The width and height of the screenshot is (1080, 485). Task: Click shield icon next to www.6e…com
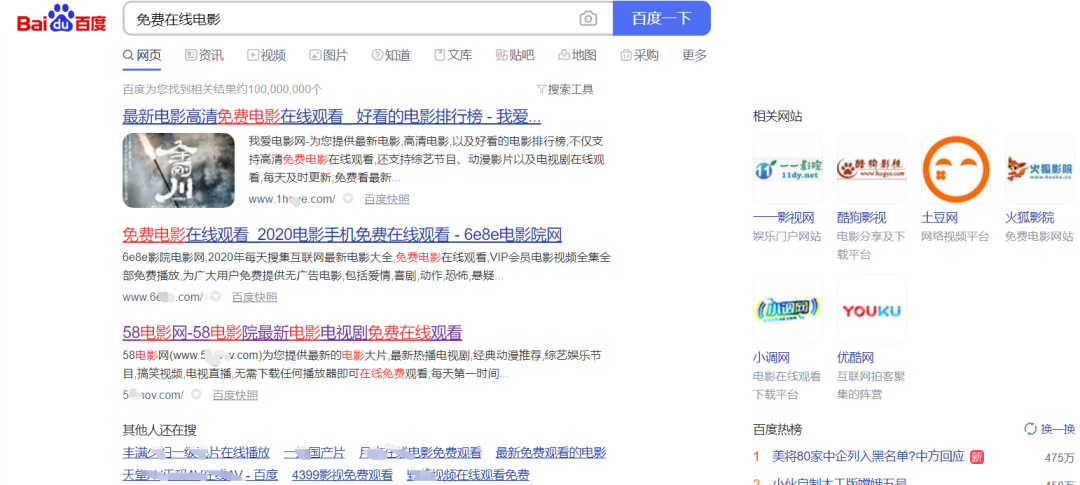[216, 297]
